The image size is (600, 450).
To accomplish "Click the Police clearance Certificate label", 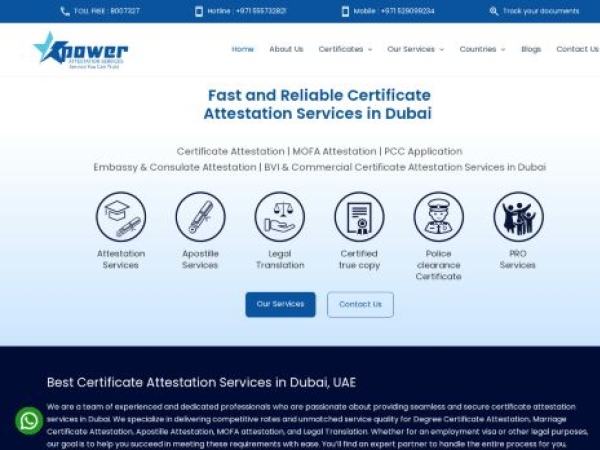I will 439,265.
